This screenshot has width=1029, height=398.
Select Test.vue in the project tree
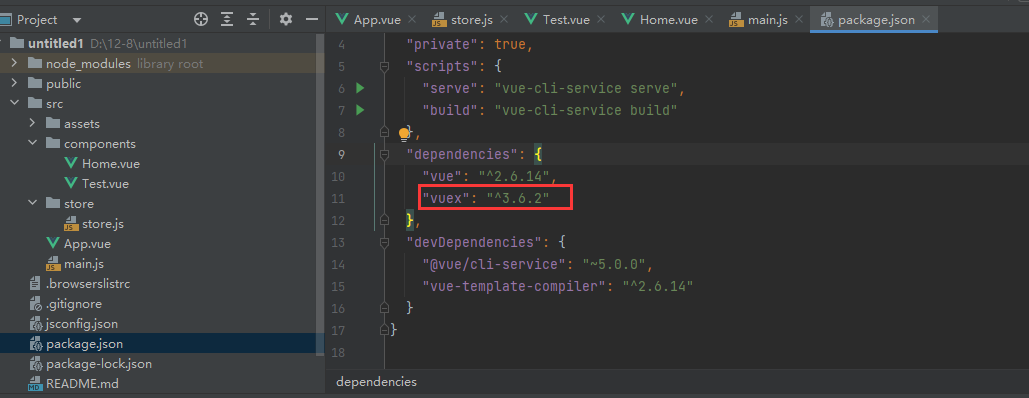click(105, 184)
